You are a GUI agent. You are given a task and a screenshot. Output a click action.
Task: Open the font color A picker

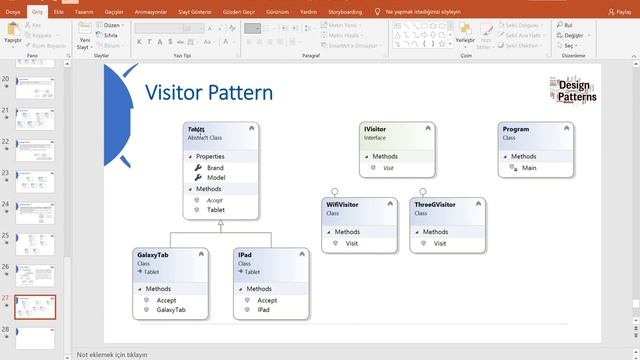coord(227,42)
